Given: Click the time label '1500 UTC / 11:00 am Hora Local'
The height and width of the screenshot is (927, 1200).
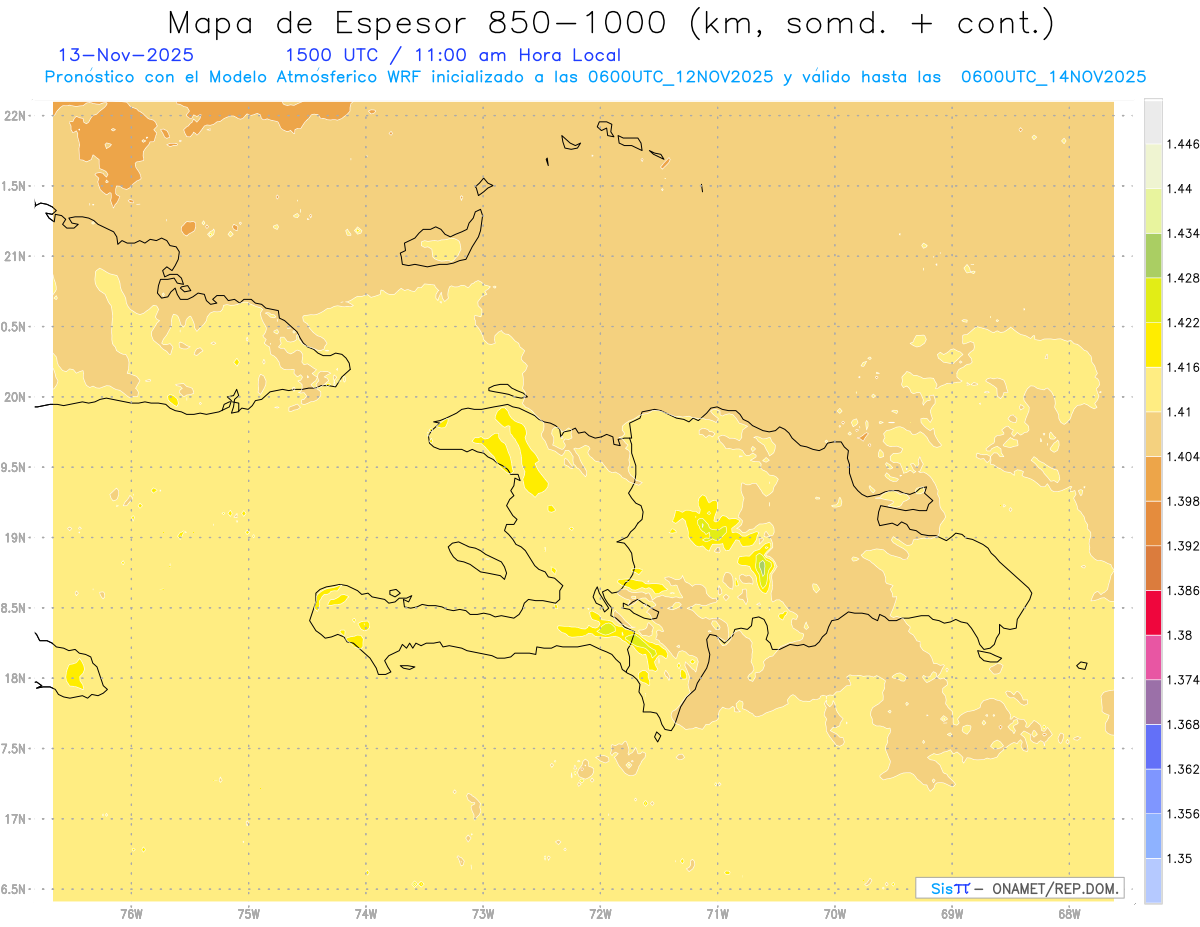Looking at the screenshot, I should [453, 56].
